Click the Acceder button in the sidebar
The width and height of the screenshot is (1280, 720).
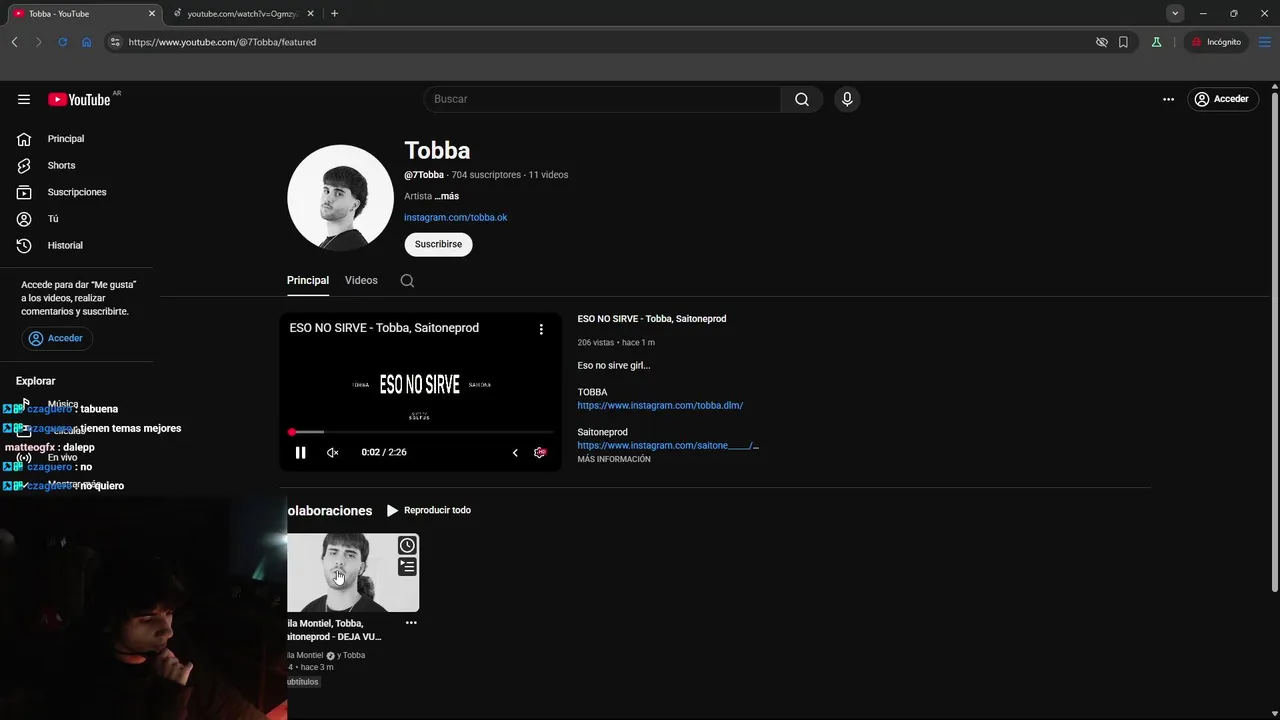(56, 338)
